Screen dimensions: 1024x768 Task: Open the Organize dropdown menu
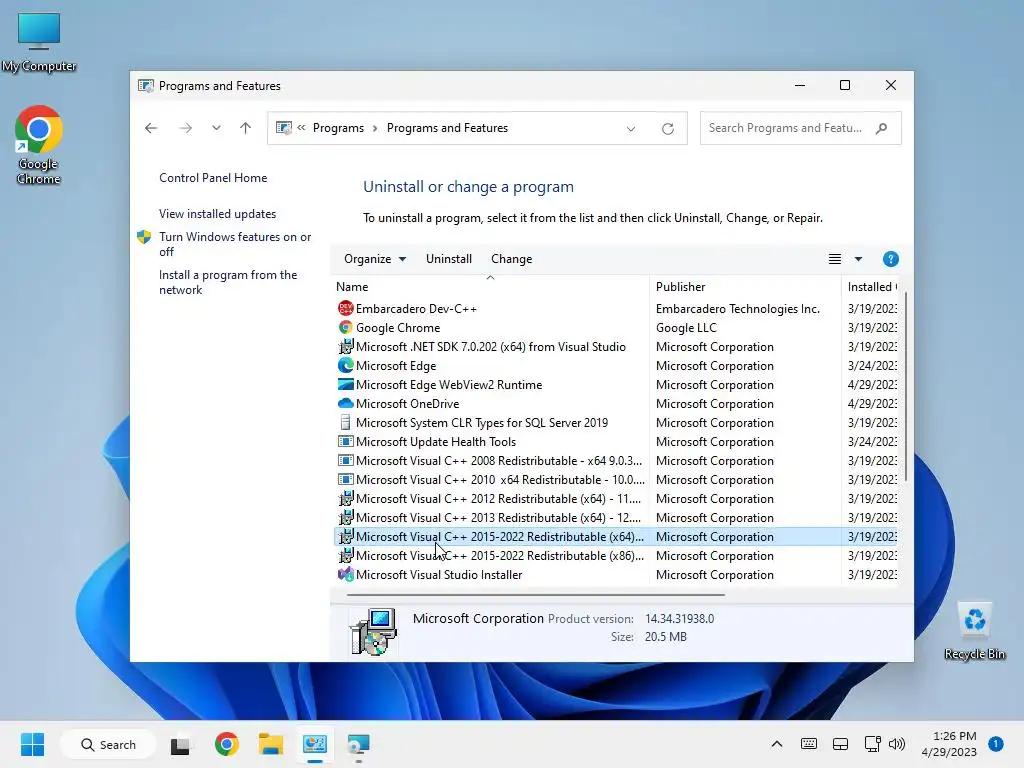point(375,259)
